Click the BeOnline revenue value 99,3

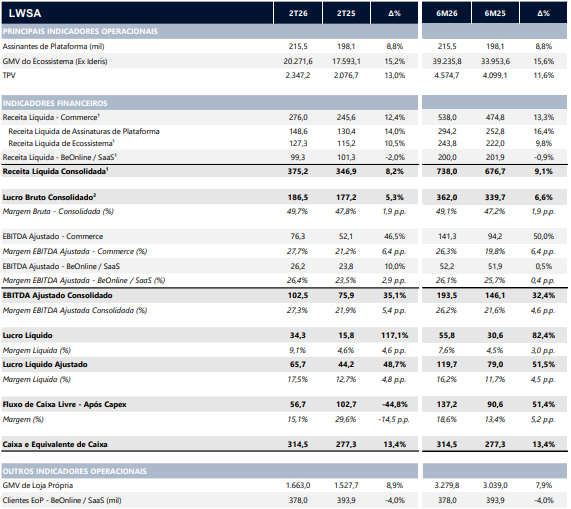[x=298, y=157]
